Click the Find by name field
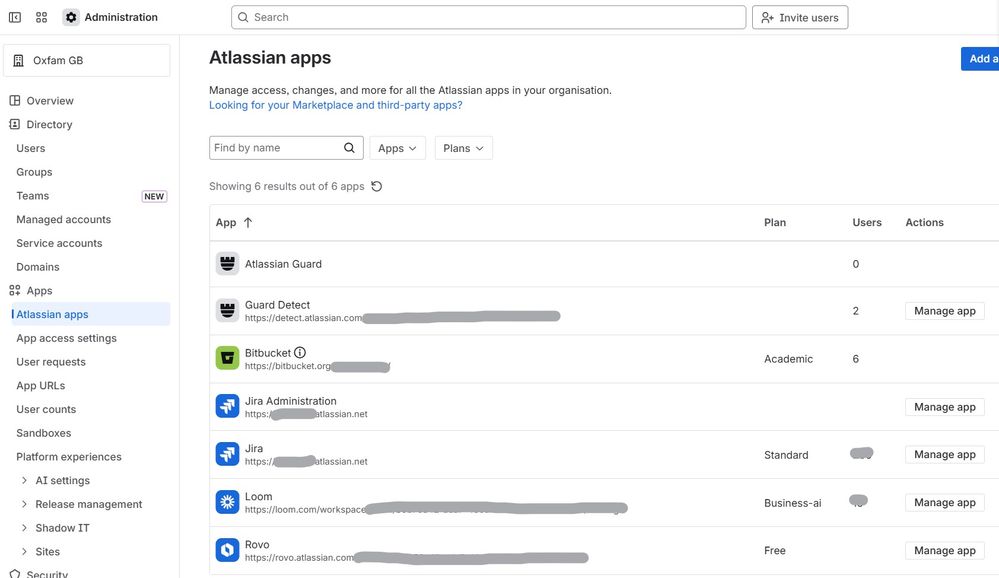The height and width of the screenshot is (578, 999). 286,148
